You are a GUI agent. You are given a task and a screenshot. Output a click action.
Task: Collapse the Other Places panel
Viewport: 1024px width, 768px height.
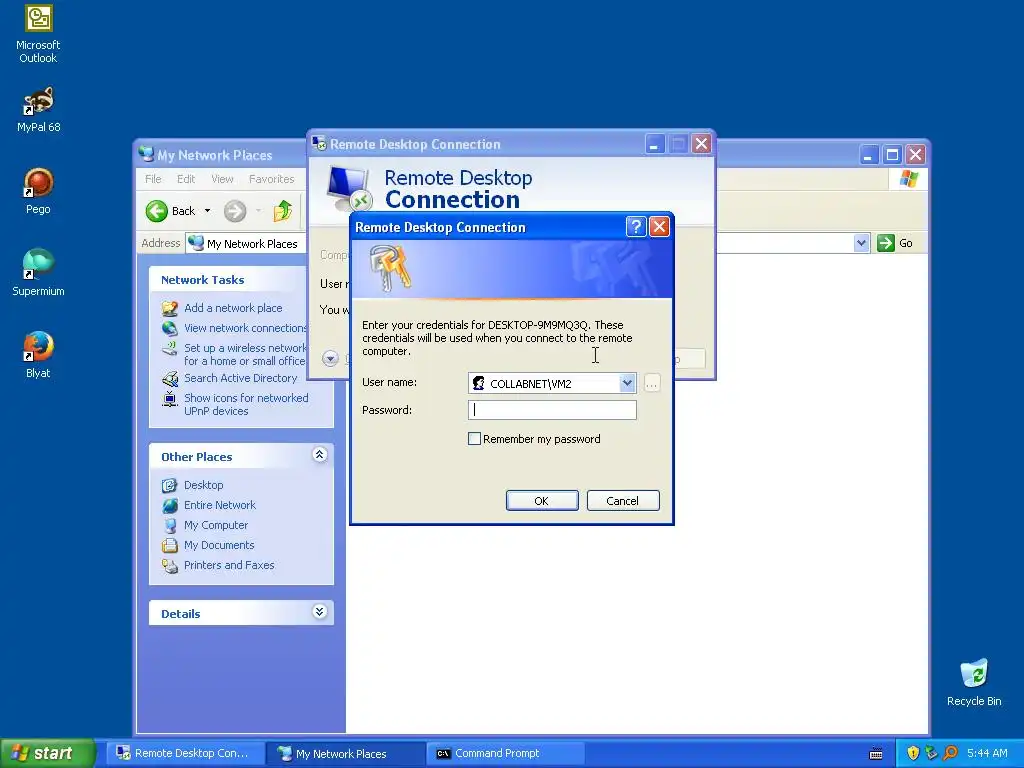click(x=319, y=455)
